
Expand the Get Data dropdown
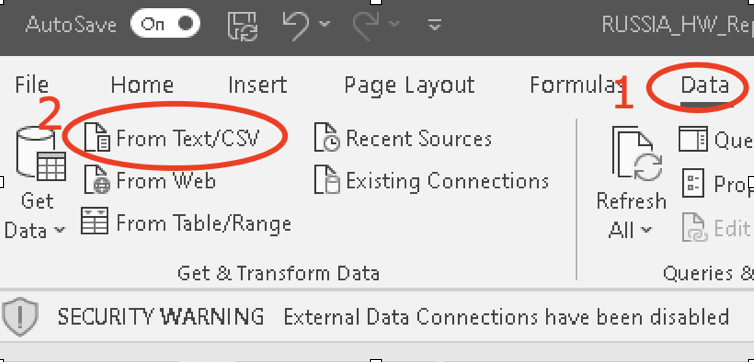(35, 216)
